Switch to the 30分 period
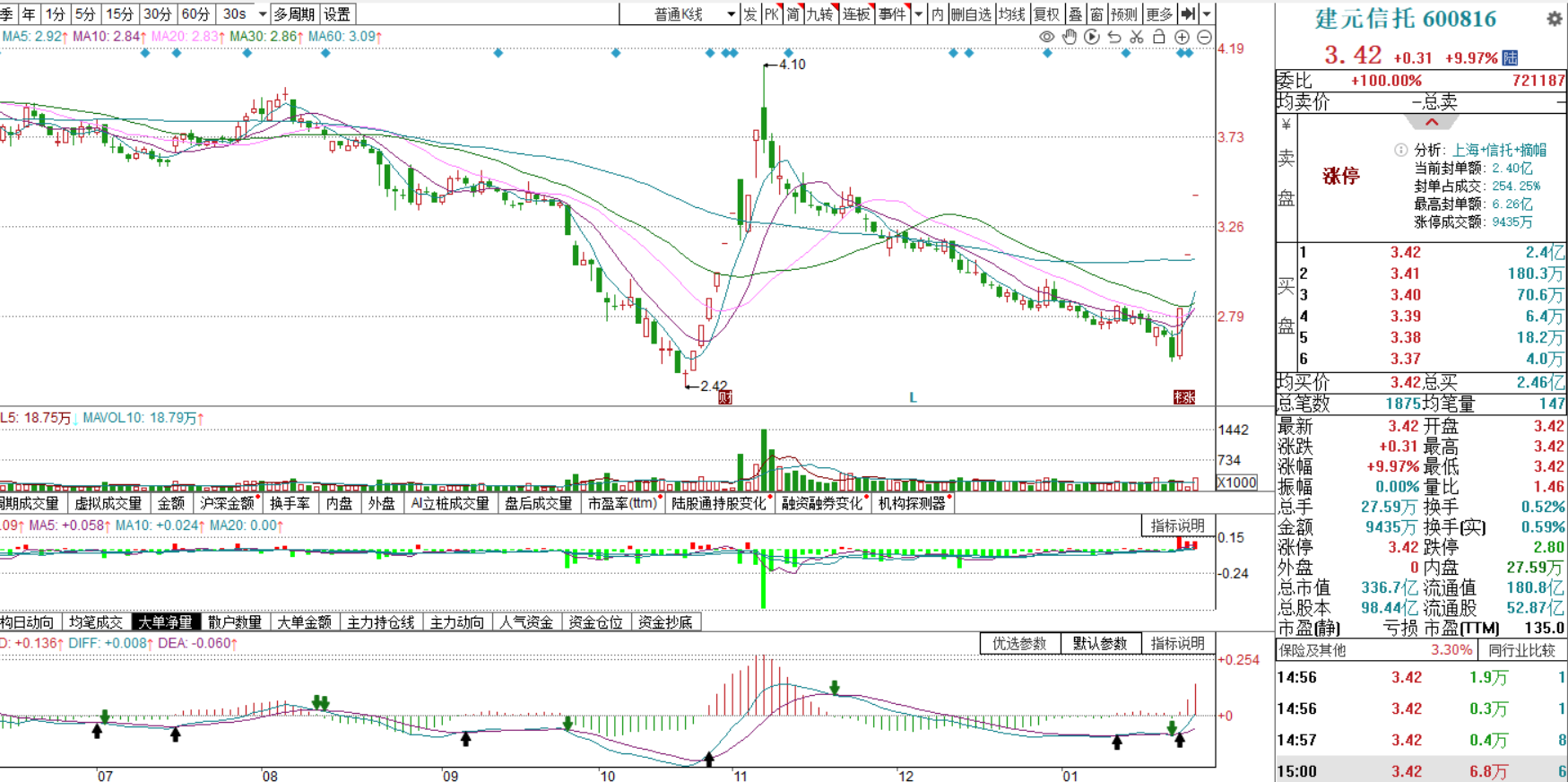This screenshot has height=782, width=1568. pos(158,13)
